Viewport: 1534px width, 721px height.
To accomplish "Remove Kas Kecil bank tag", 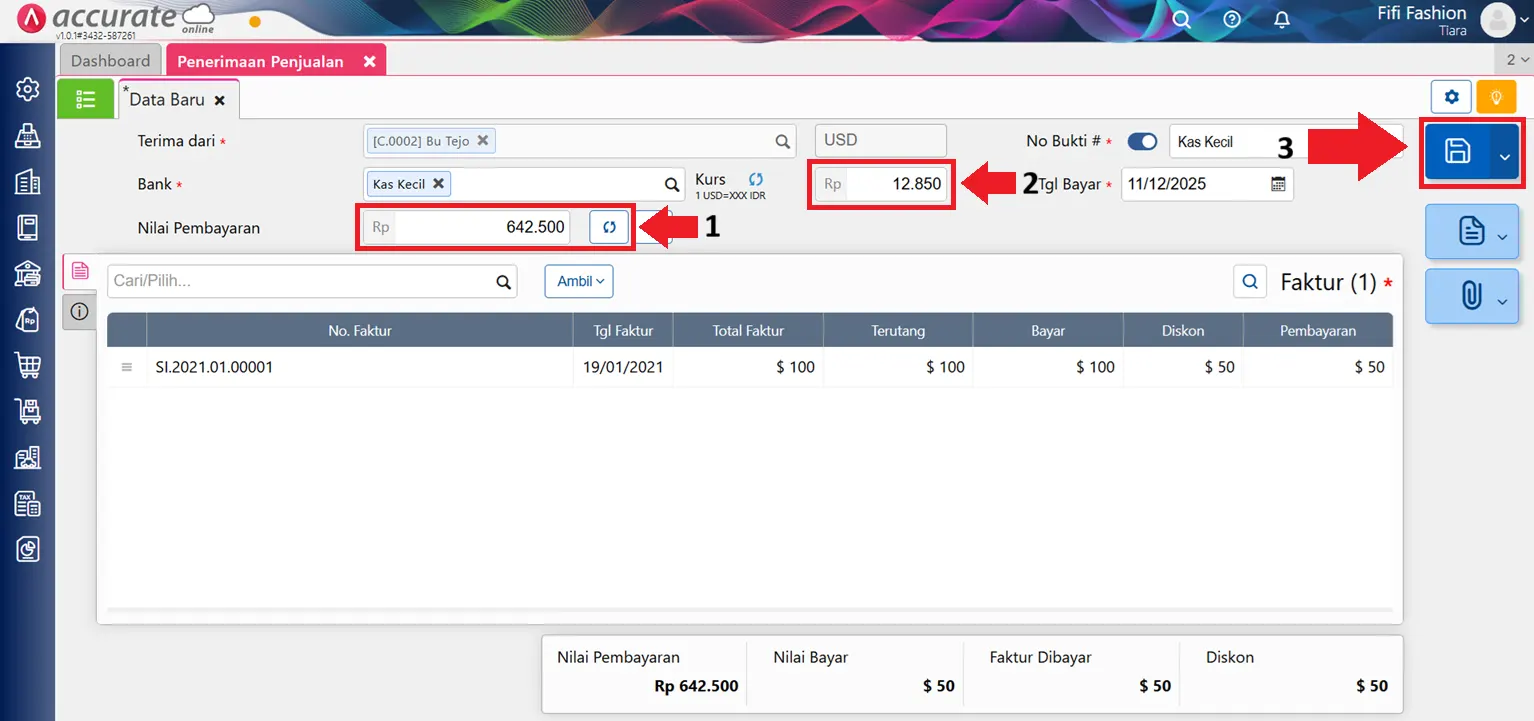I will click(x=438, y=184).
